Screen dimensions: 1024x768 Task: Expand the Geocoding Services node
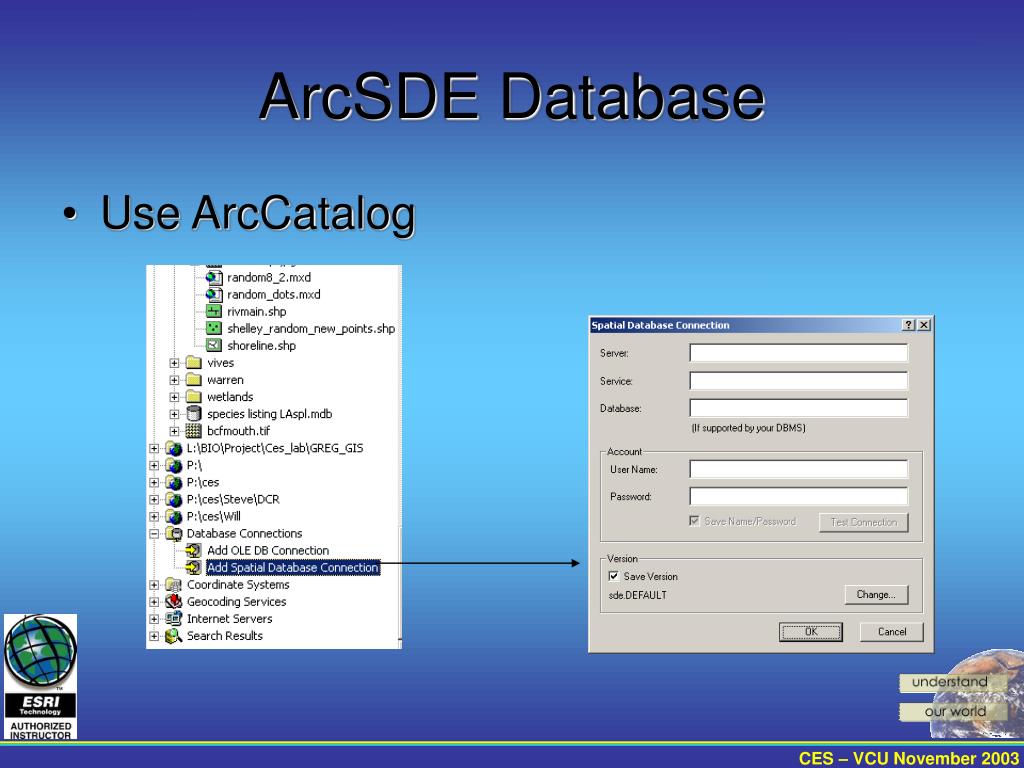pyautogui.click(x=154, y=601)
